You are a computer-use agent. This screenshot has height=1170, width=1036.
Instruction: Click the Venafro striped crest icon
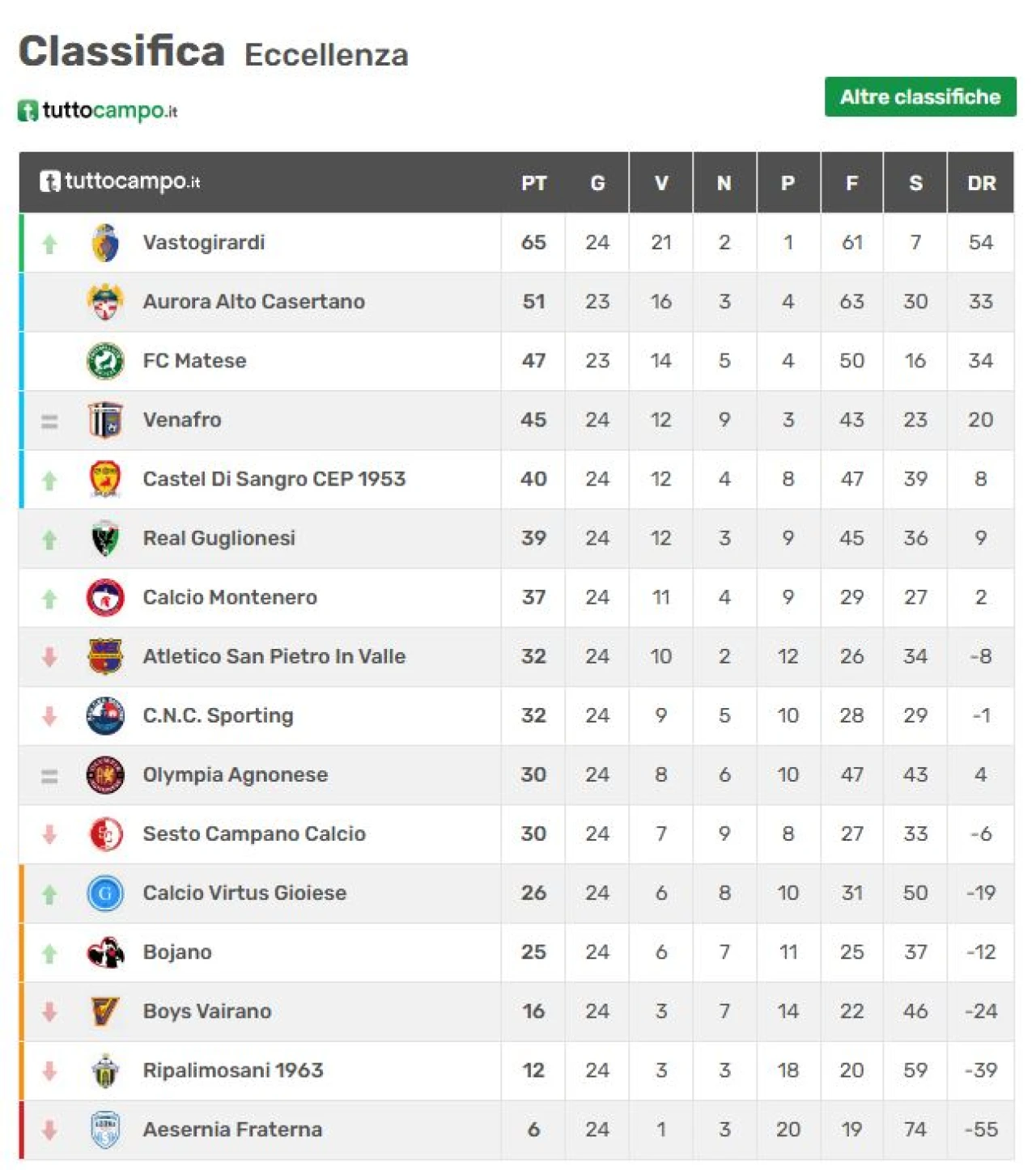click(x=105, y=420)
